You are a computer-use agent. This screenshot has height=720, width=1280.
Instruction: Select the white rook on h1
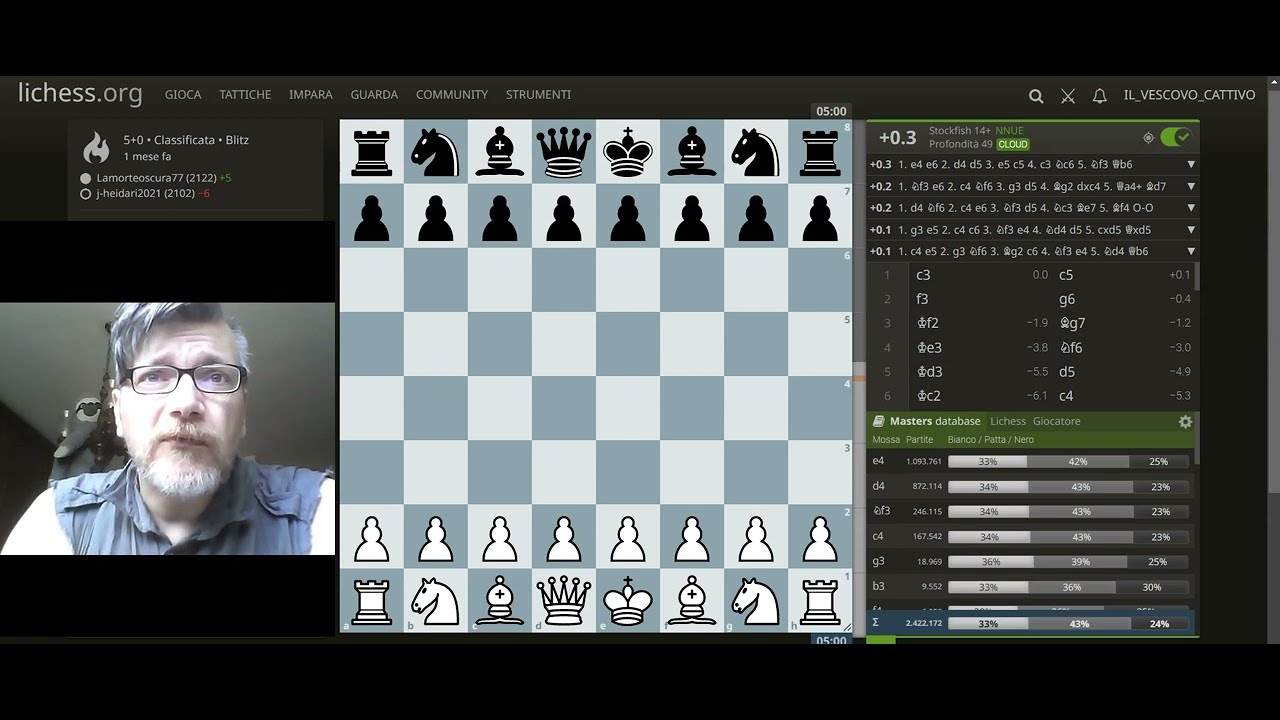pyautogui.click(x=820, y=600)
